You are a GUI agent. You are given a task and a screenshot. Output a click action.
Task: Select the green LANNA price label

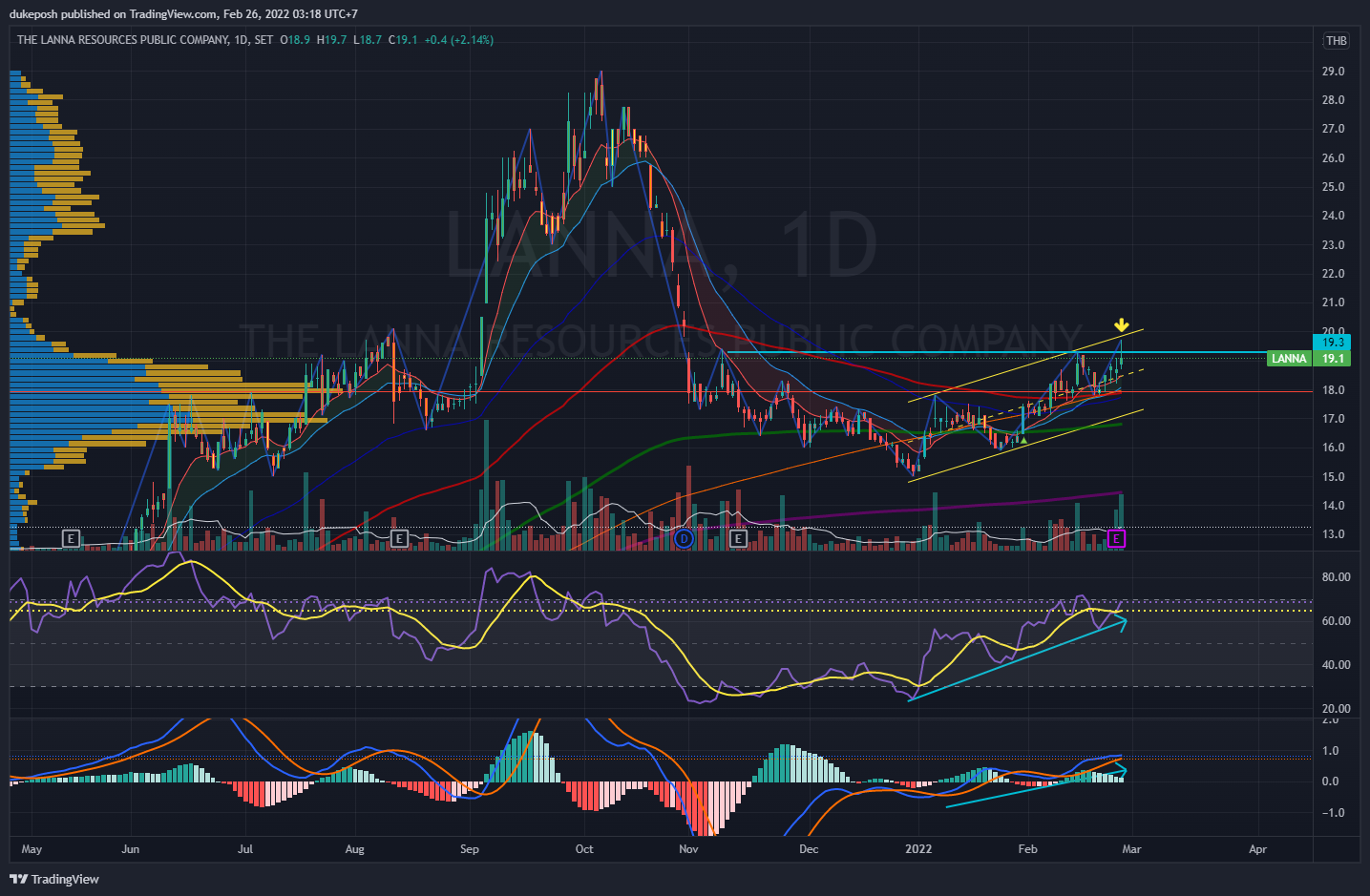[x=1289, y=359]
